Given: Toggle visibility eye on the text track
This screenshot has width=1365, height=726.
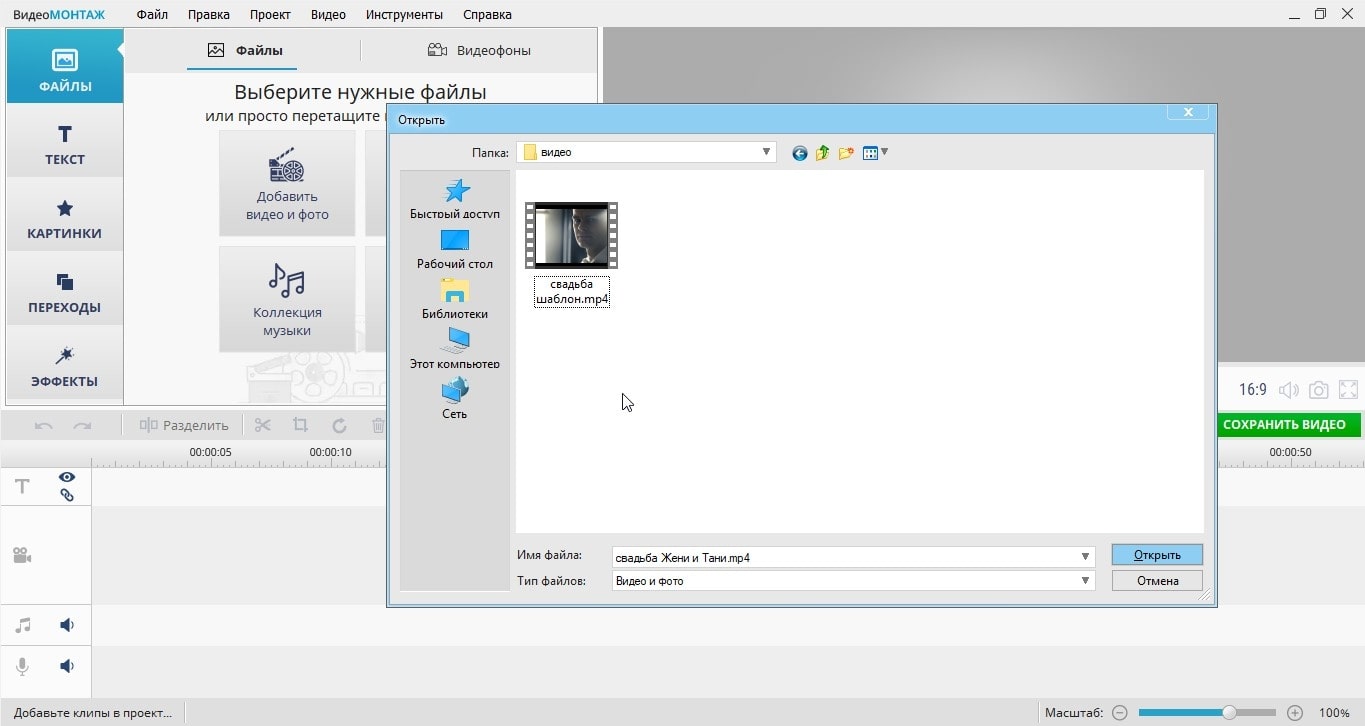Looking at the screenshot, I should click(x=67, y=477).
